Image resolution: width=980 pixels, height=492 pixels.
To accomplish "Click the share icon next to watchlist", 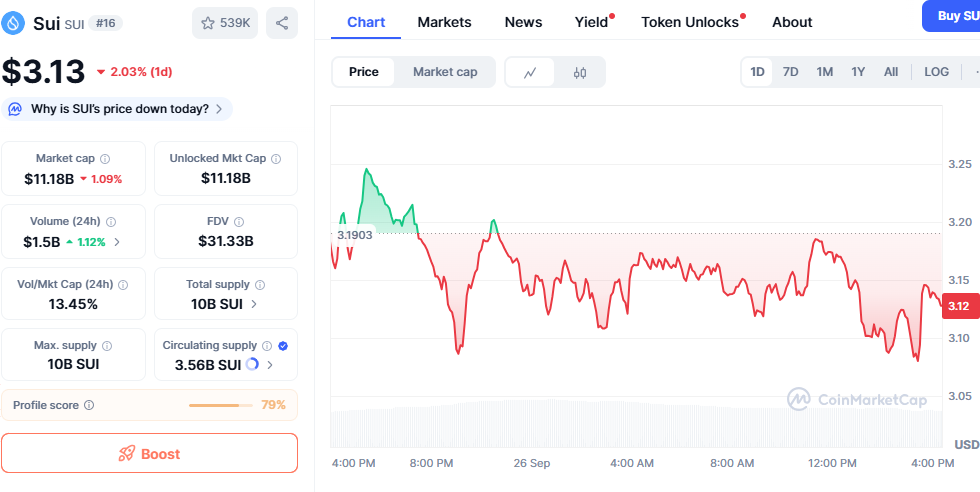I will [x=282, y=23].
